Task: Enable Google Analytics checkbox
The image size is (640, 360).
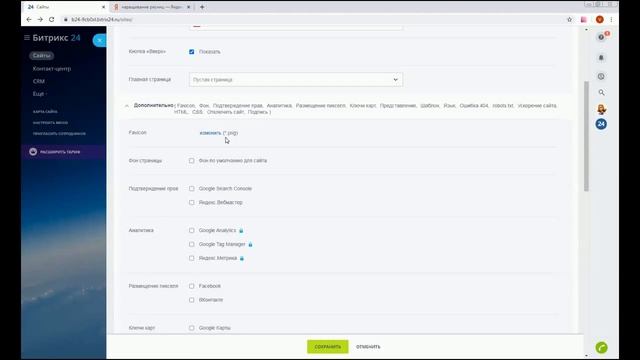Action: pos(191,231)
